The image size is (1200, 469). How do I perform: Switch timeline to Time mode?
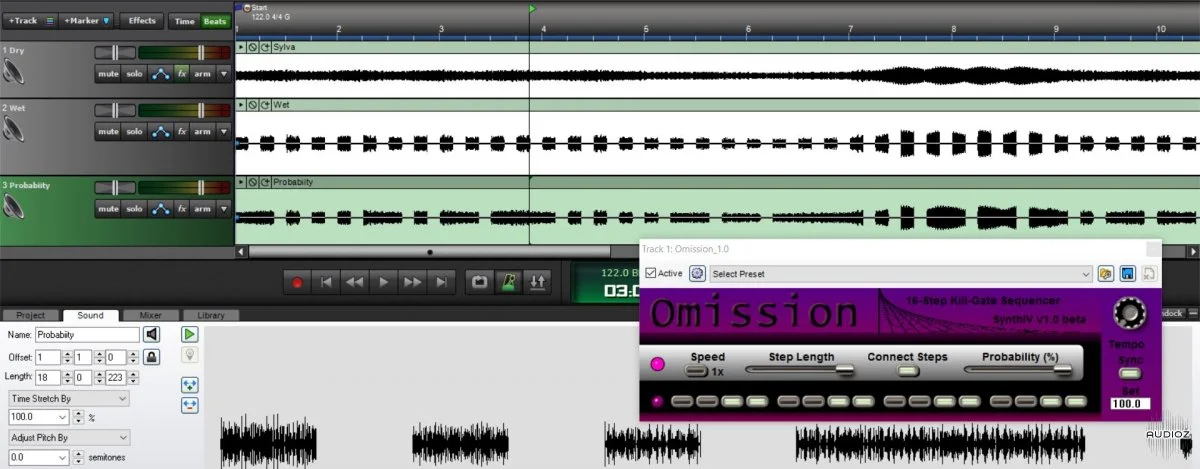click(x=185, y=20)
